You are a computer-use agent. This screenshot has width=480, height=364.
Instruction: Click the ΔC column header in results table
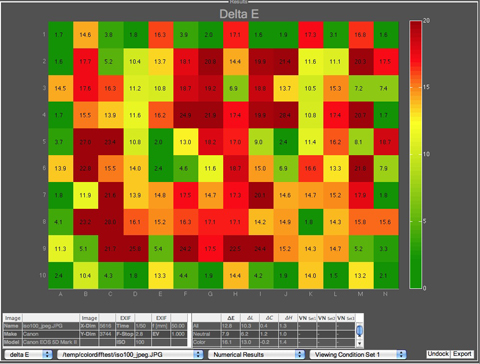(x=269, y=318)
